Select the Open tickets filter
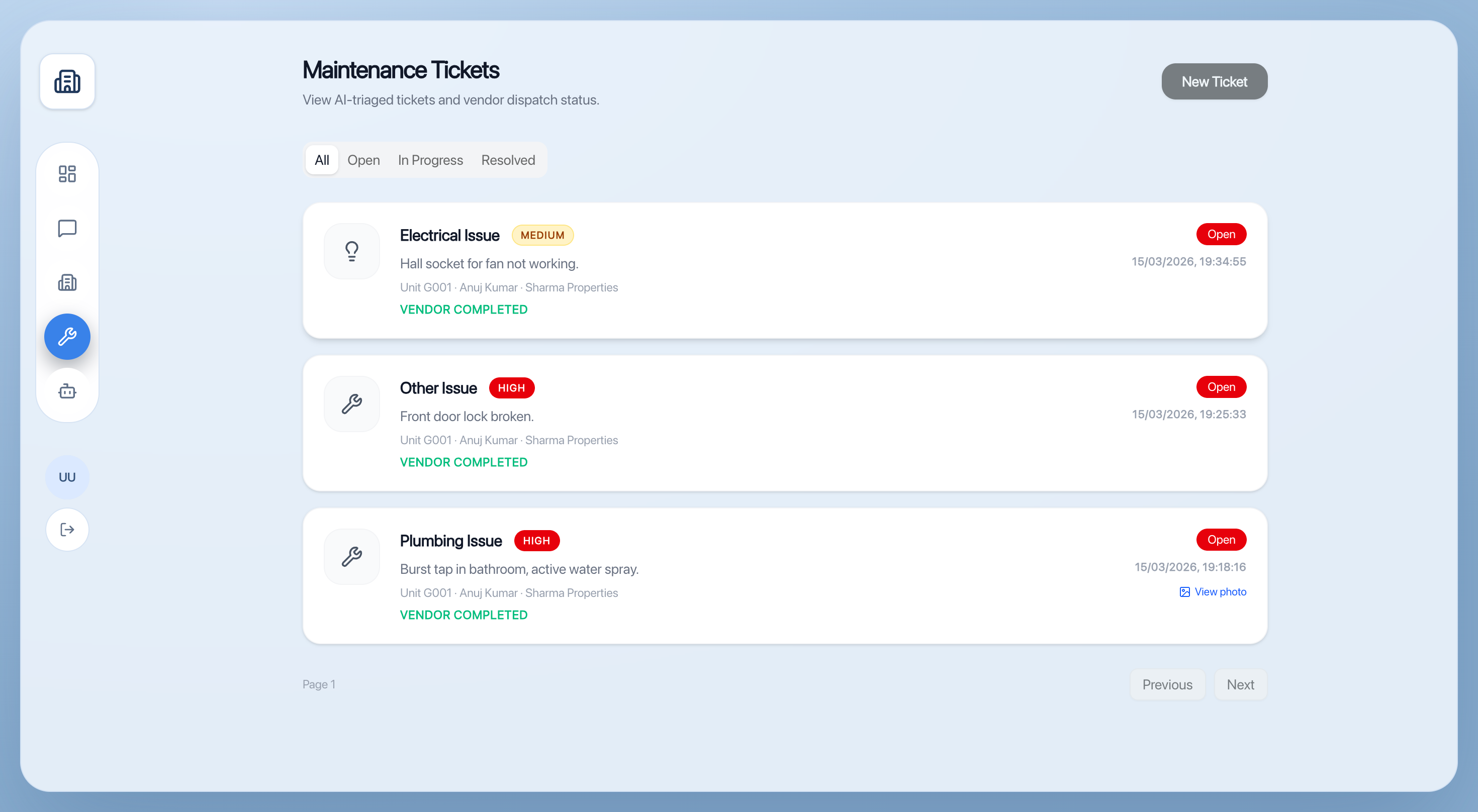 (364, 160)
